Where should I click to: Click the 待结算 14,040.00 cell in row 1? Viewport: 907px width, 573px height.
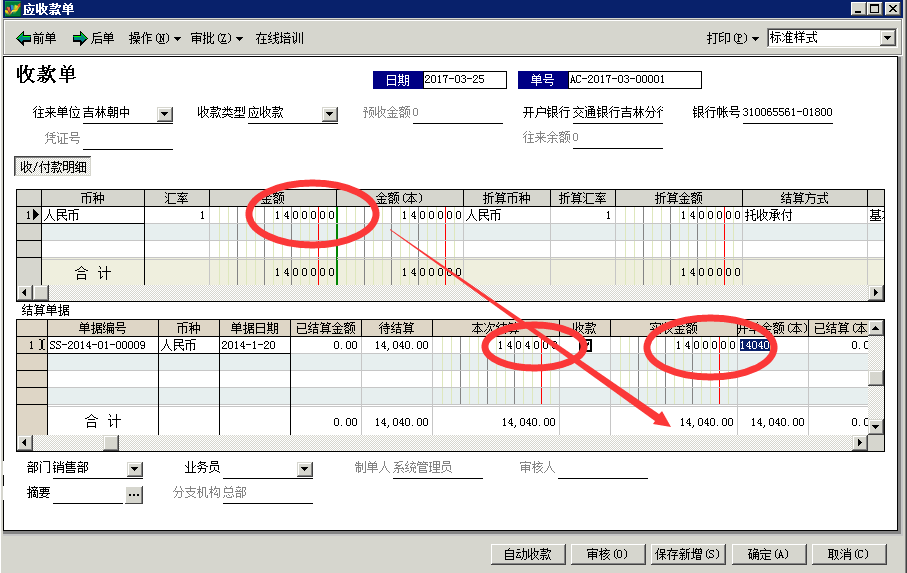(x=397, y=345)
